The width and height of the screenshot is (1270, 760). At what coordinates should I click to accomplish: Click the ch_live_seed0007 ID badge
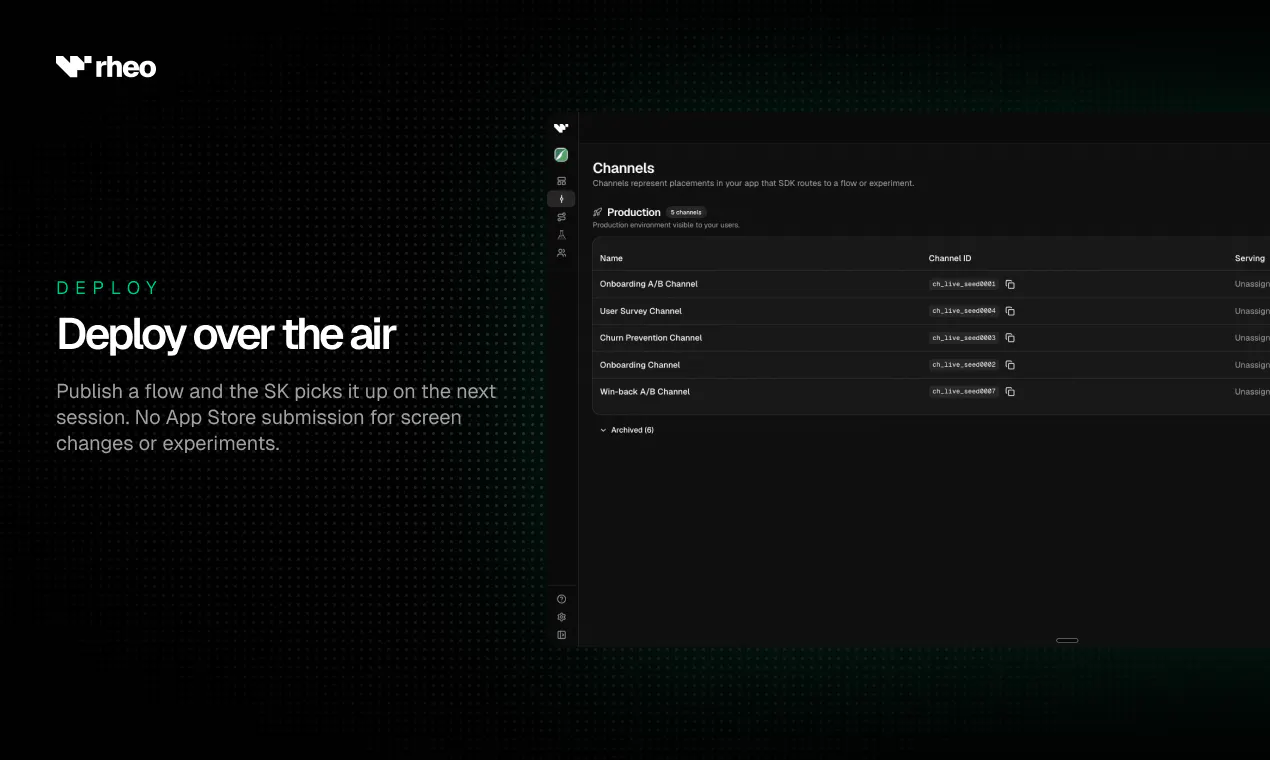(964, 392)
